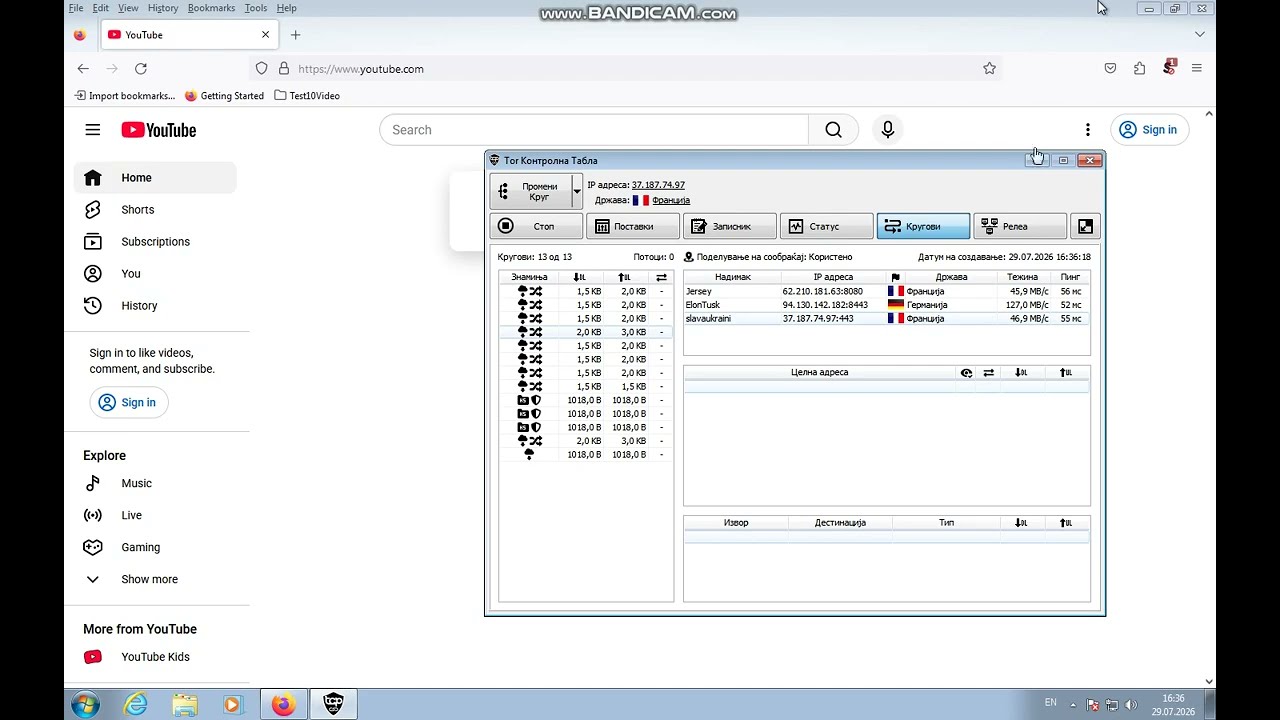Open Subscriptions in YouTube sidebar
Screen dimensions: 1280x720
click(155, 242)
